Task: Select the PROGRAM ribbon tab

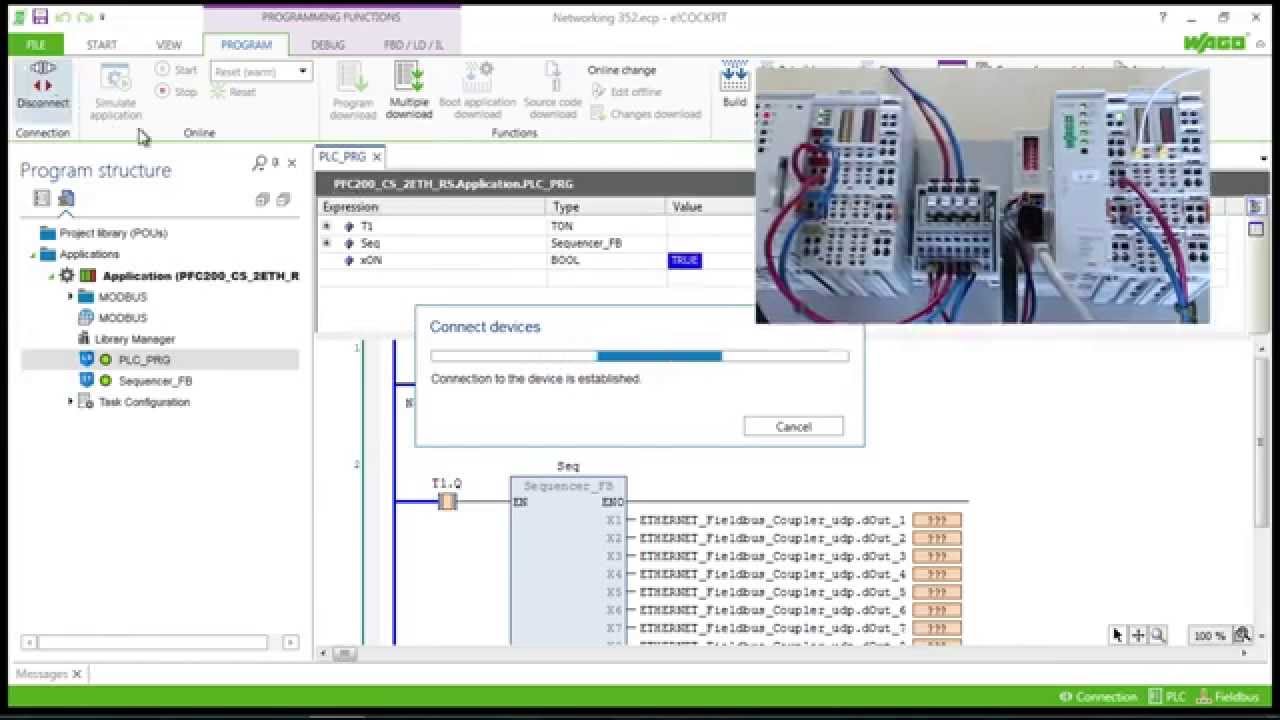Action: (x=246, y=45)
